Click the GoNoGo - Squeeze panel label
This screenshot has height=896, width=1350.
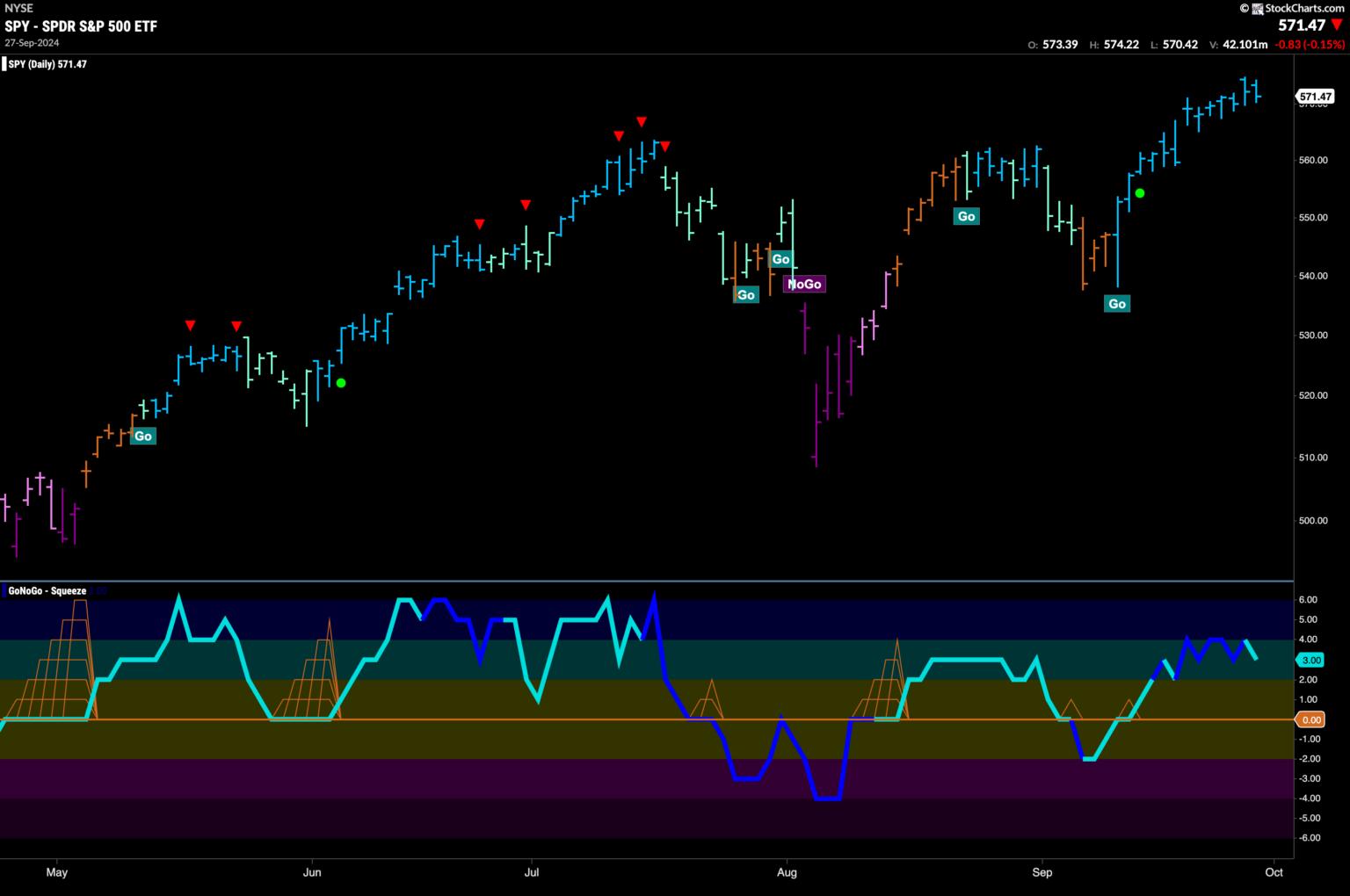point(47,591)
